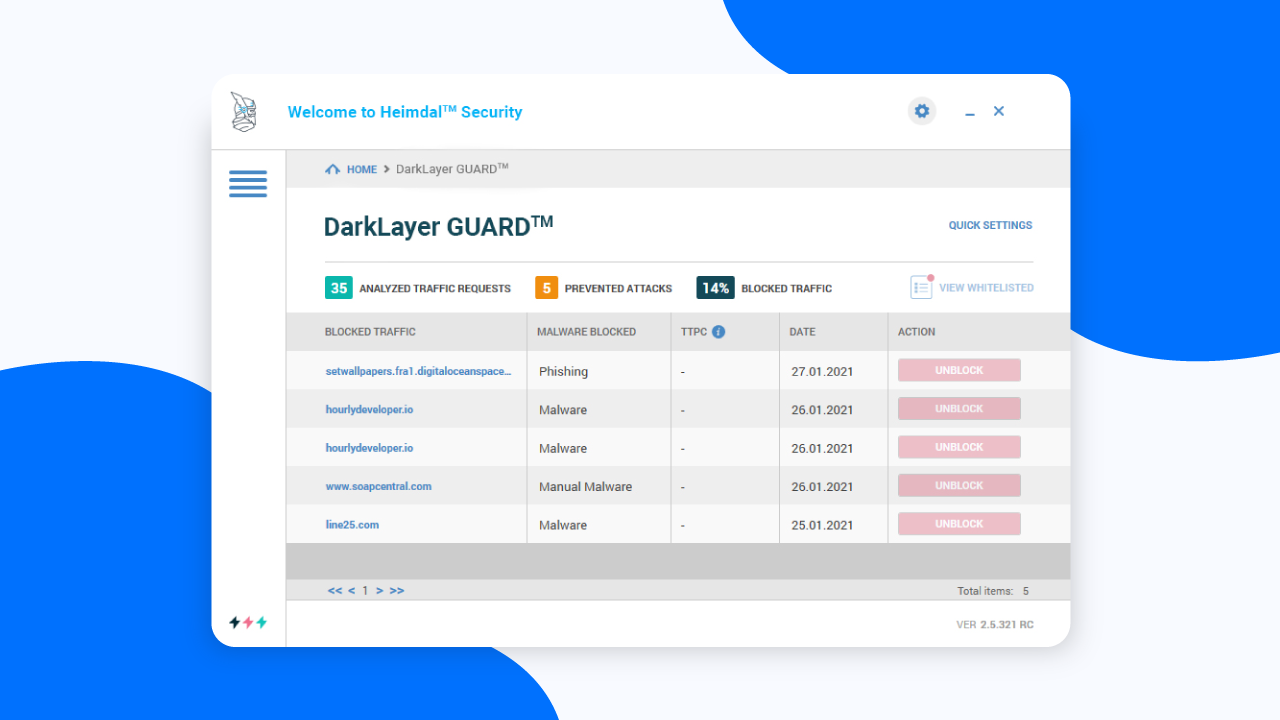
Task: Click the ANALYZED TRAFFIC REQUESTS label
Action: (x=435, y=289)
